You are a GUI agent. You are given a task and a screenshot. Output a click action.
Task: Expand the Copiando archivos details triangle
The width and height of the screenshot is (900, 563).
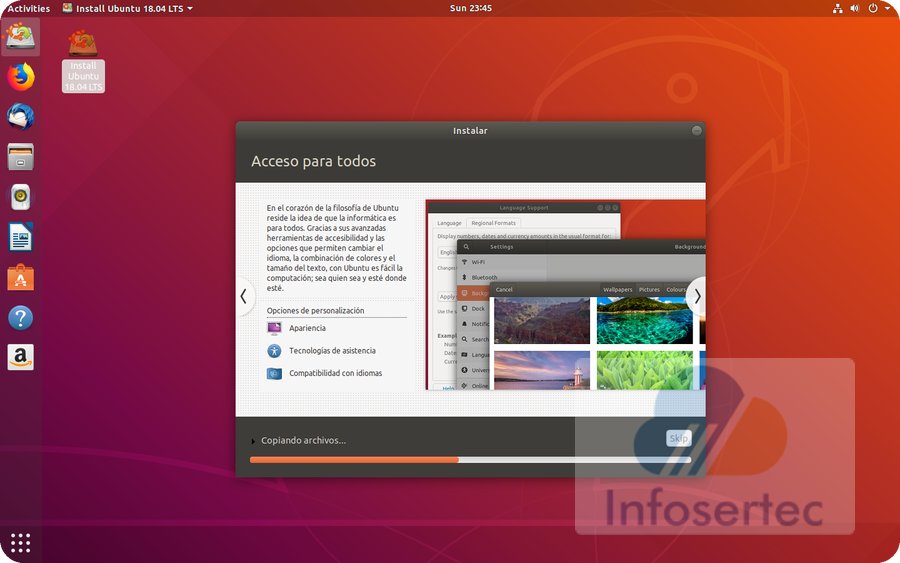click(x=253, y=441)
